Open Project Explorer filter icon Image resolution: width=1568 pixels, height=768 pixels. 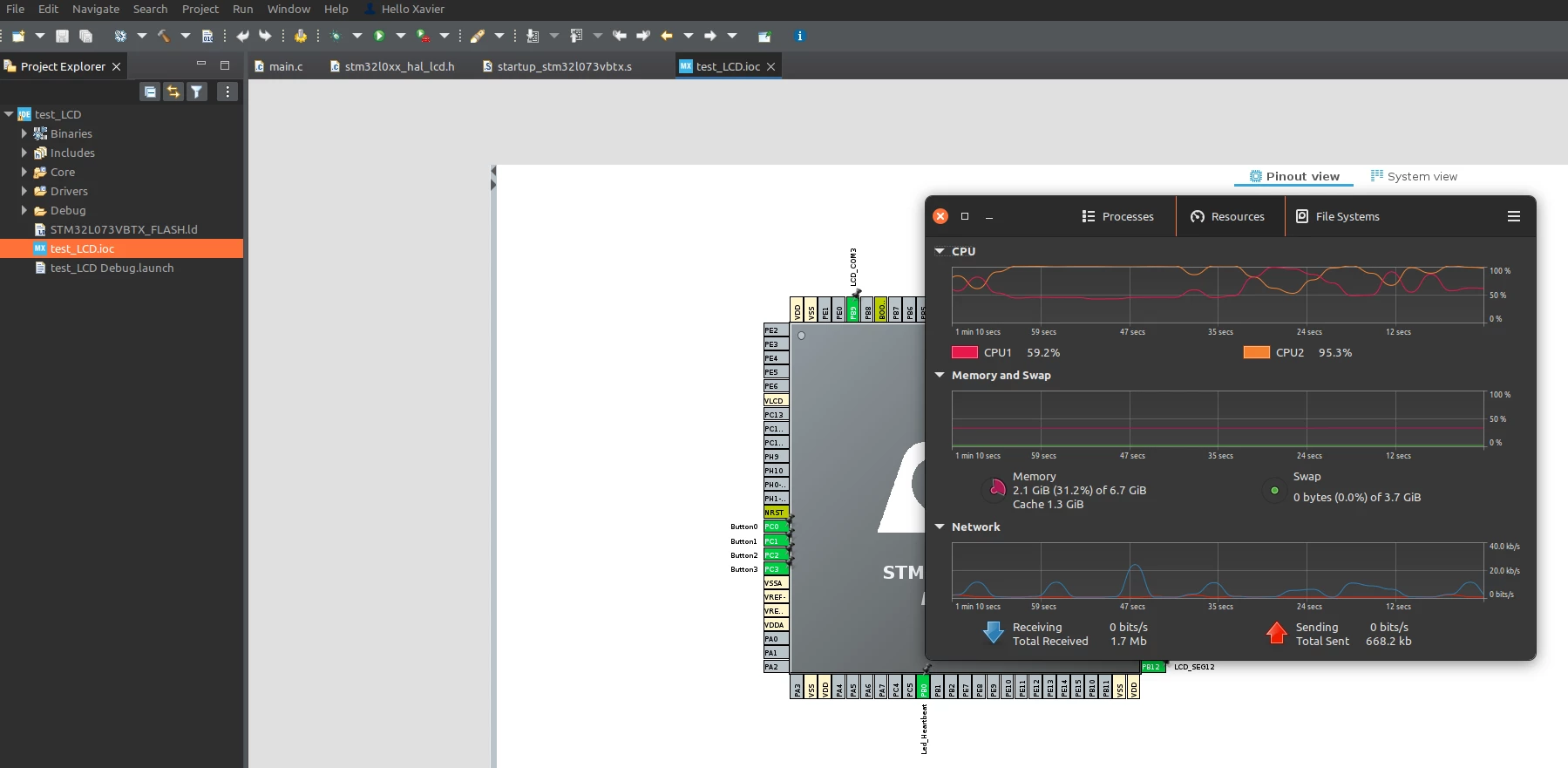197,92
